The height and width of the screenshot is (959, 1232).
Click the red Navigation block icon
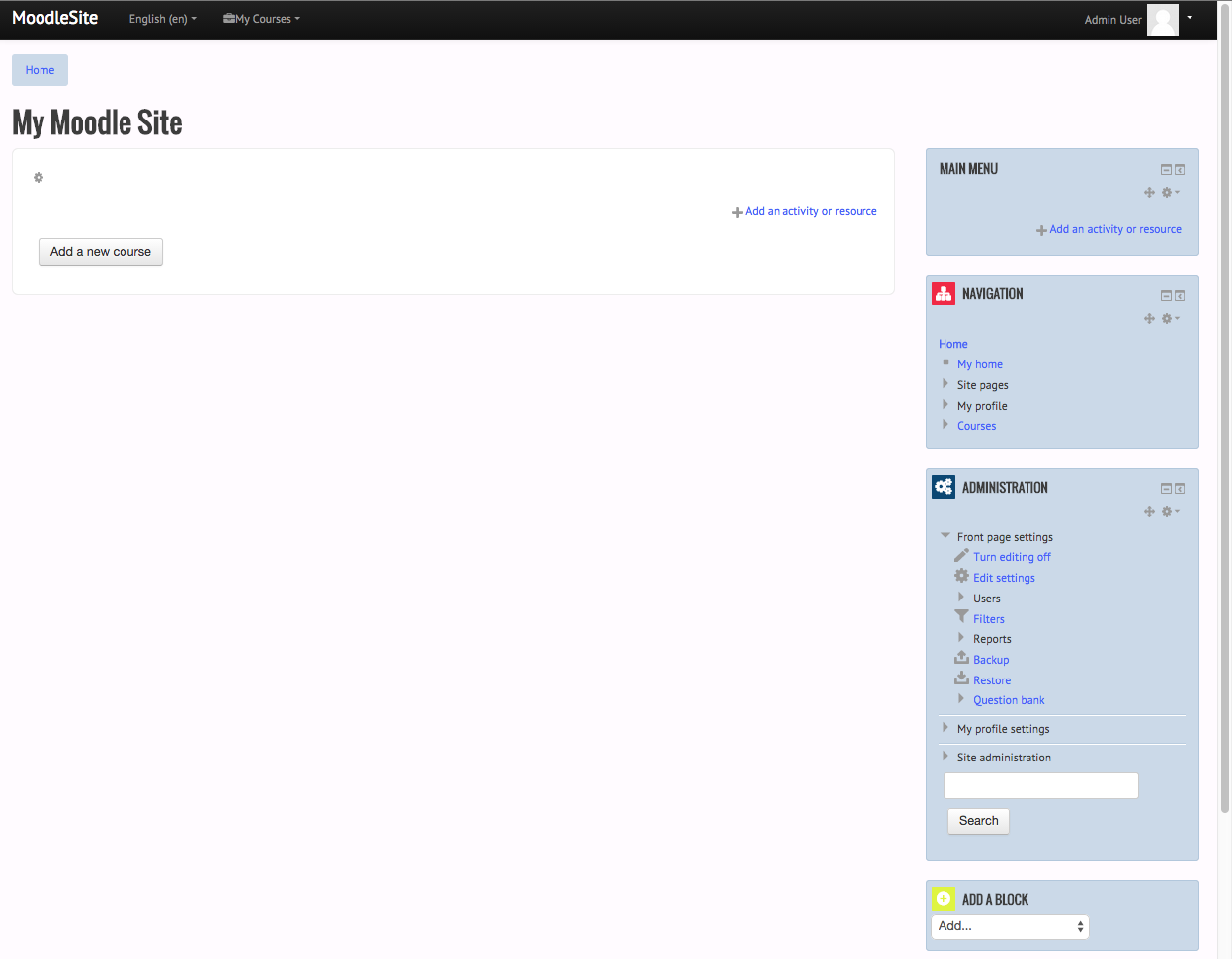pyautogui.click(x=944, y=293)
